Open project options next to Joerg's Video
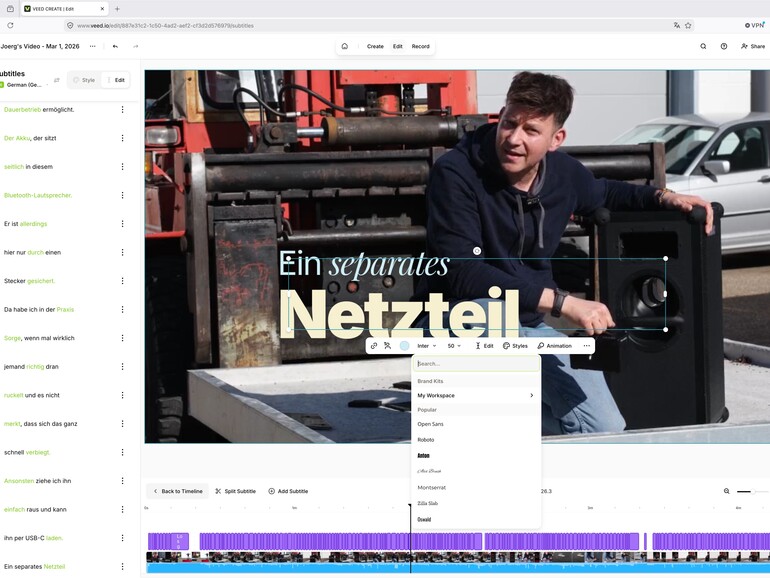770x578 pixels. pyautogui.click(x=92, y=46)
